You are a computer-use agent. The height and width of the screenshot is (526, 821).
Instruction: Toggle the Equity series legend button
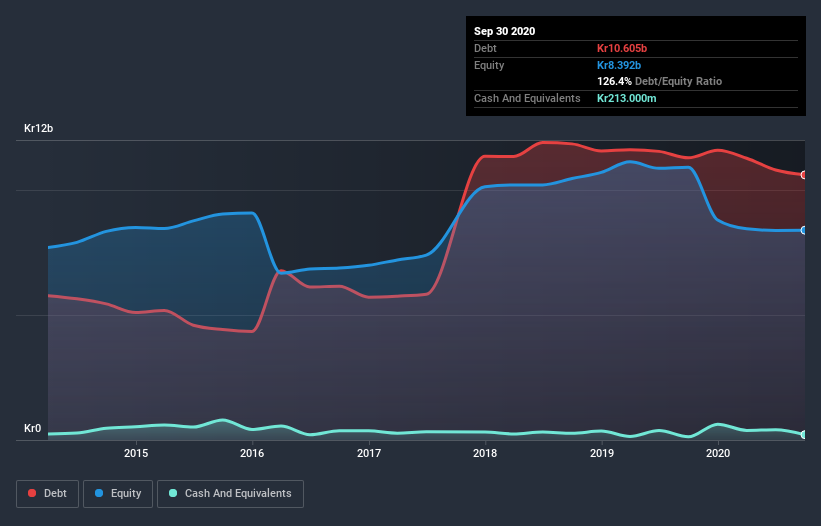click(x=118, y=494)
